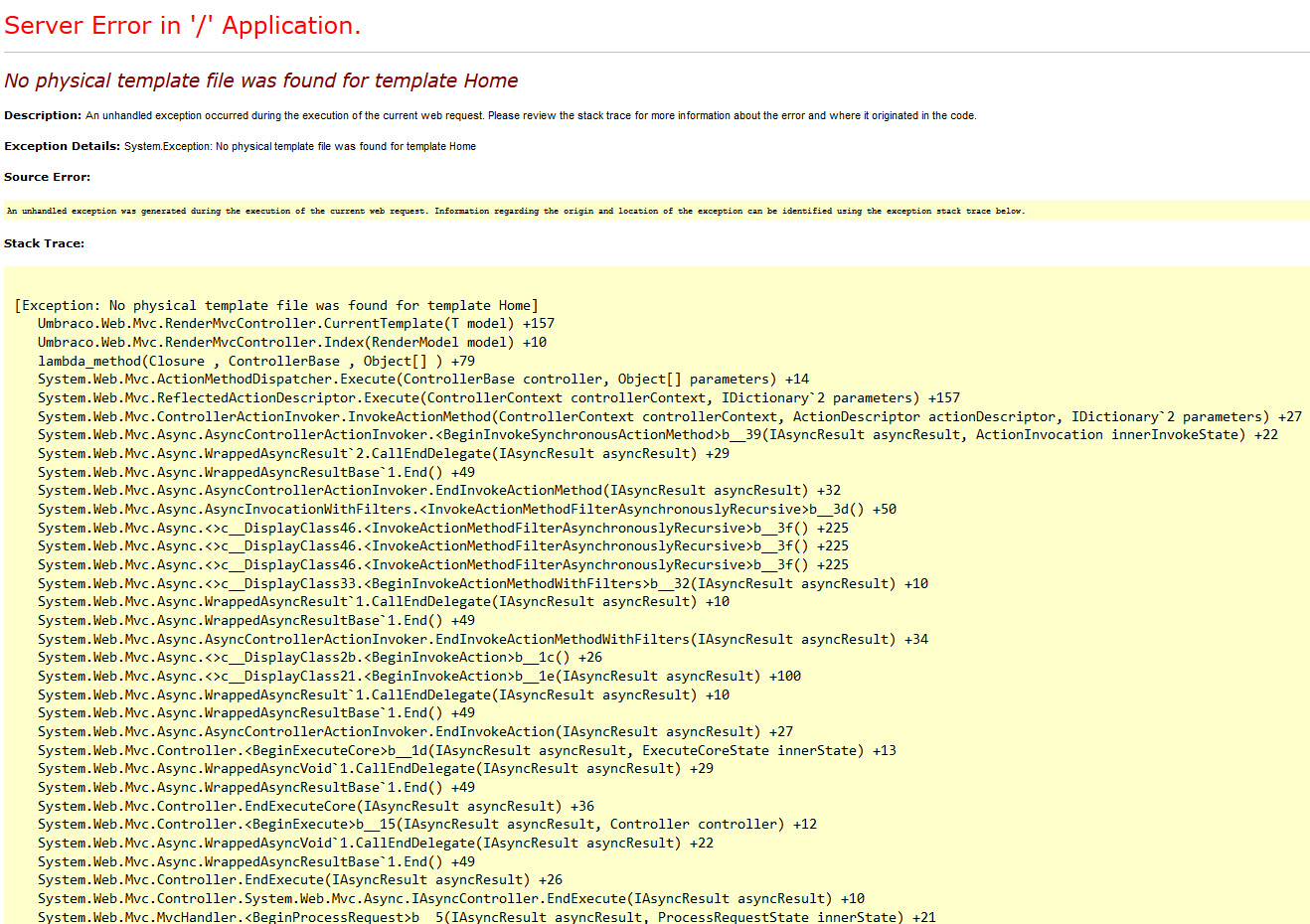Click the RenderMvcController.CurrentTemplate stack line

tap(295, 323)
